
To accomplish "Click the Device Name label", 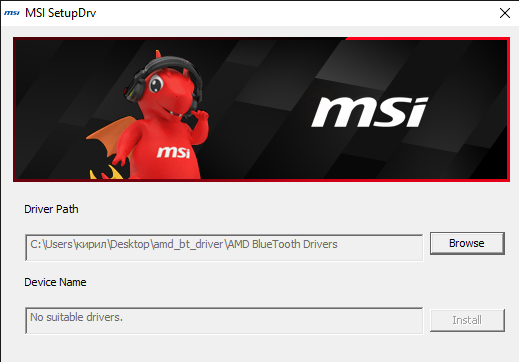I will pyautogui.click(x=55, y=282).
